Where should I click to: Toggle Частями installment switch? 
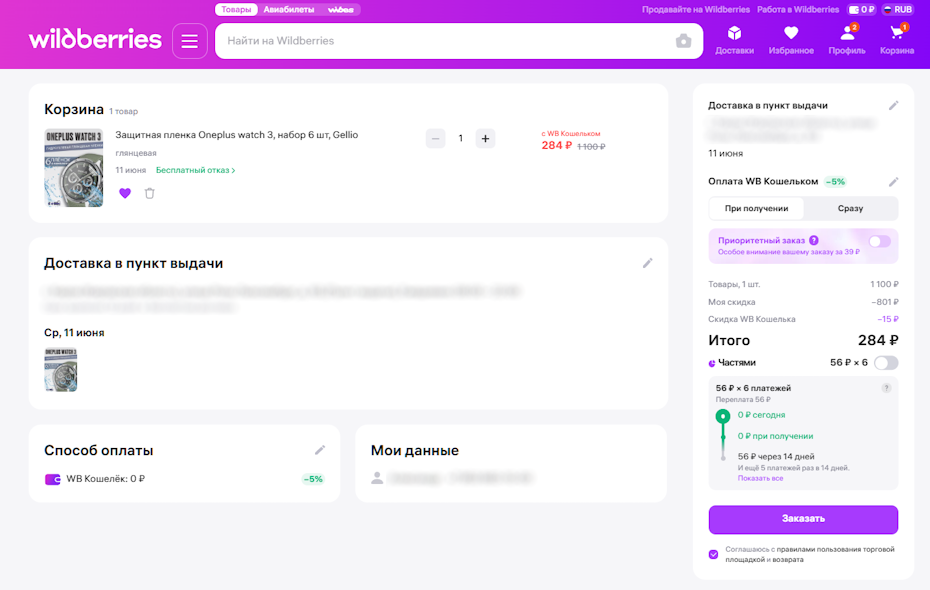(886, 362)
